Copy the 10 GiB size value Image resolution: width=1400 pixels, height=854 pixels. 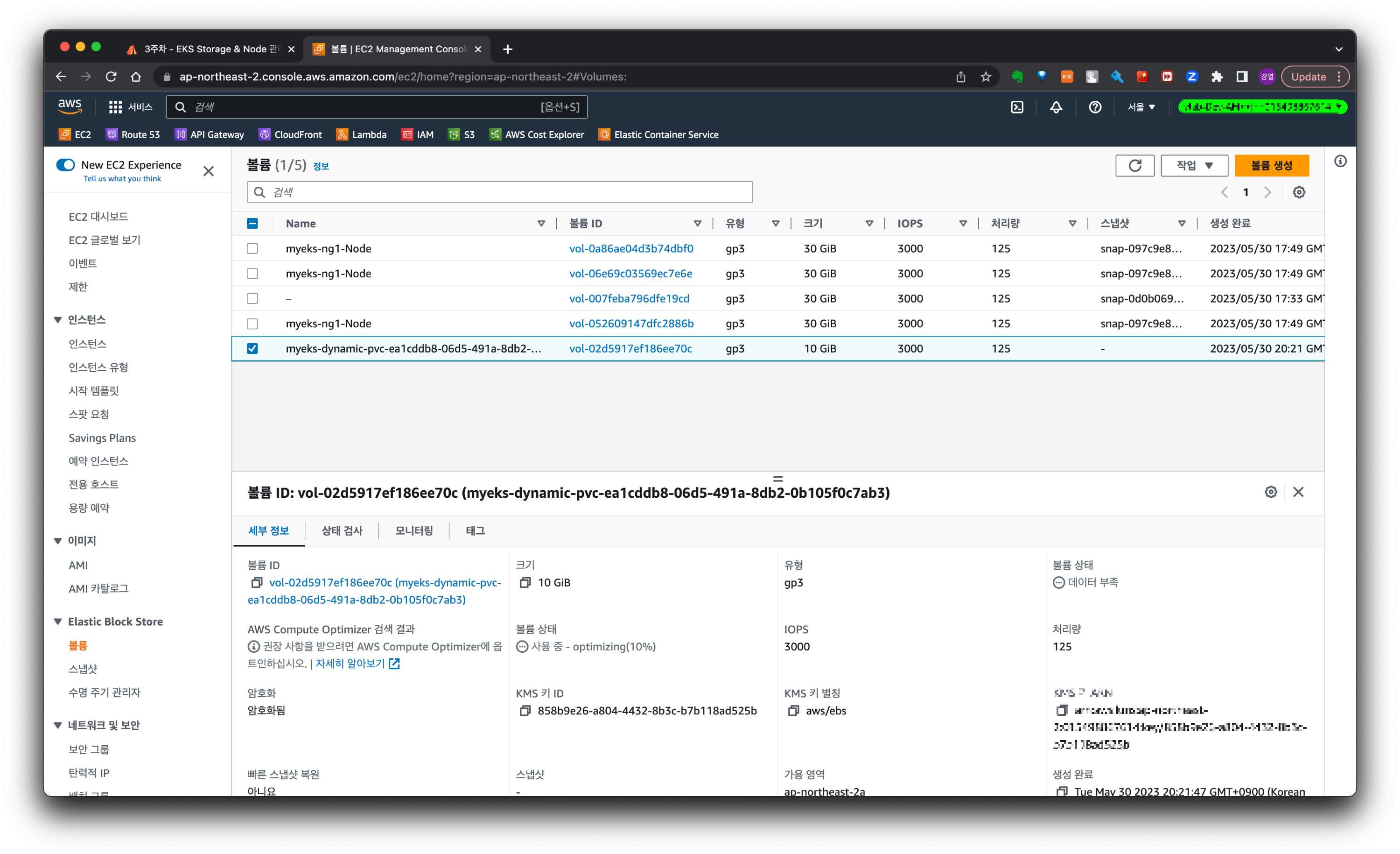click(x=525, y=583)
